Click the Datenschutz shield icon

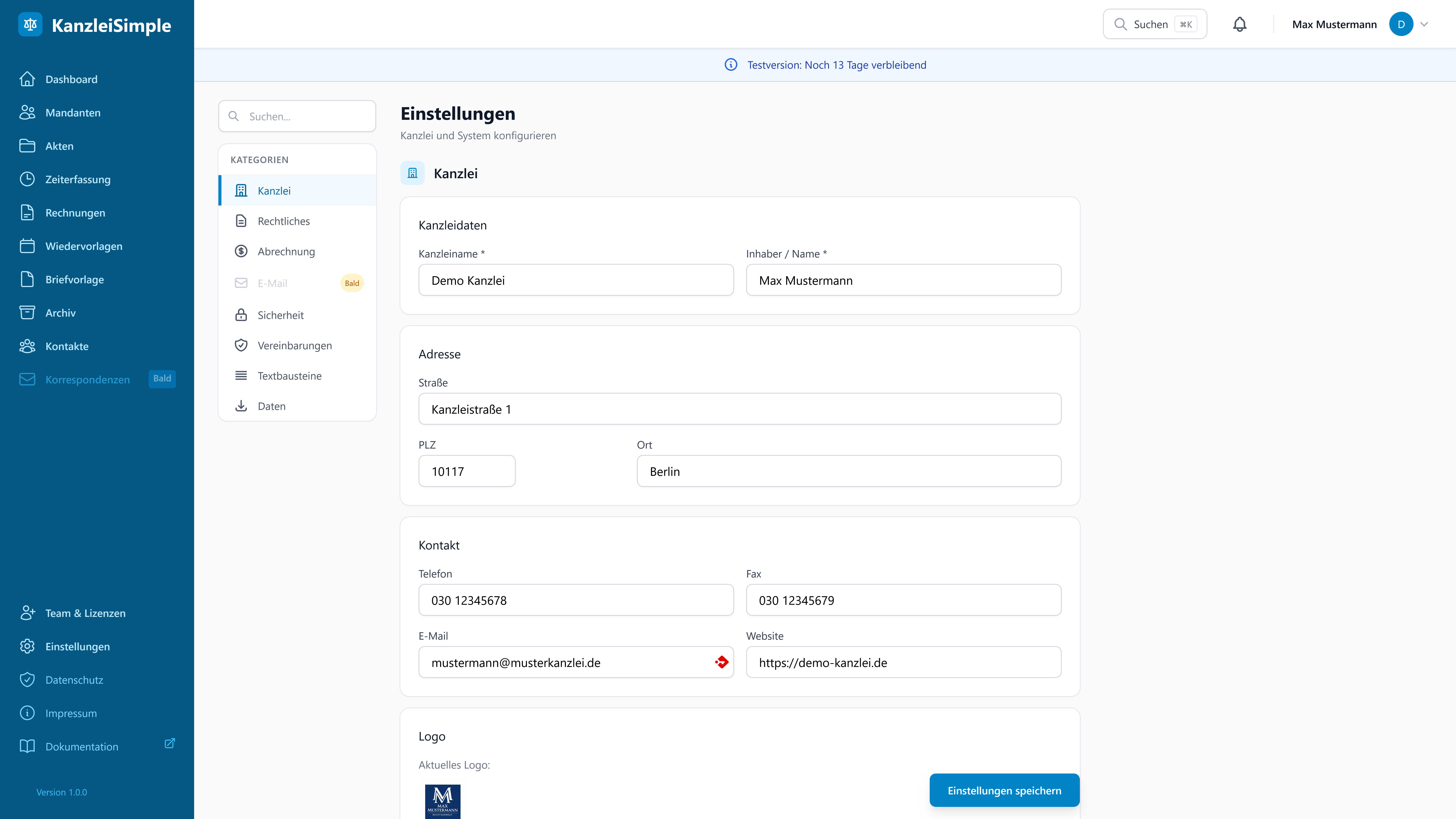(x=27, y=679)
